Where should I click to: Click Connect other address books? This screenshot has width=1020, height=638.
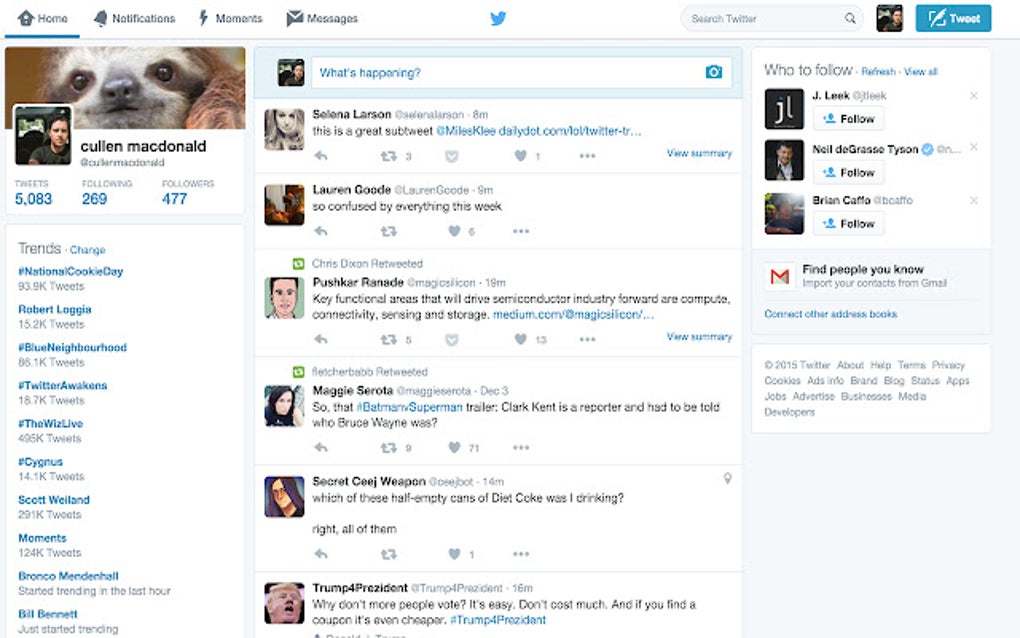[831, 314]
